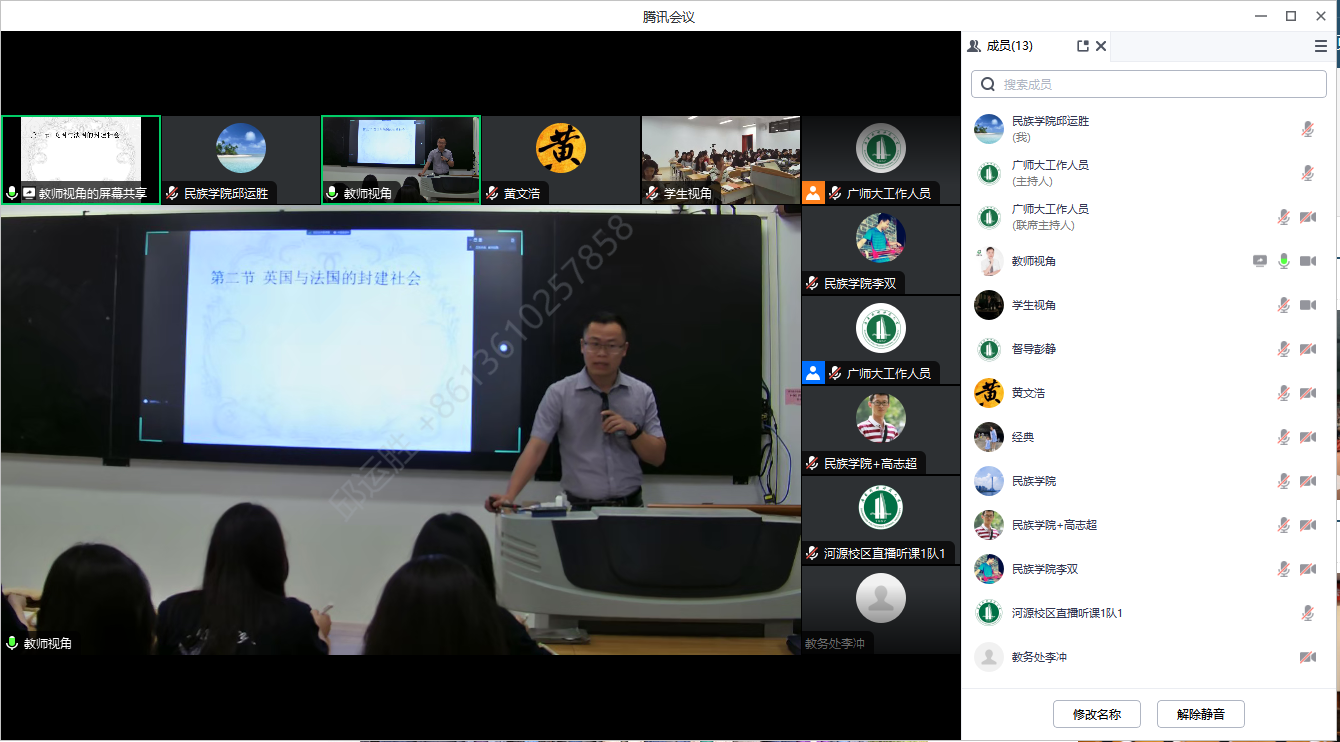The height and width of the screenshot is (742, 1340).
Task: Open the hamburger menu above members list
Action: (1321, 46)
